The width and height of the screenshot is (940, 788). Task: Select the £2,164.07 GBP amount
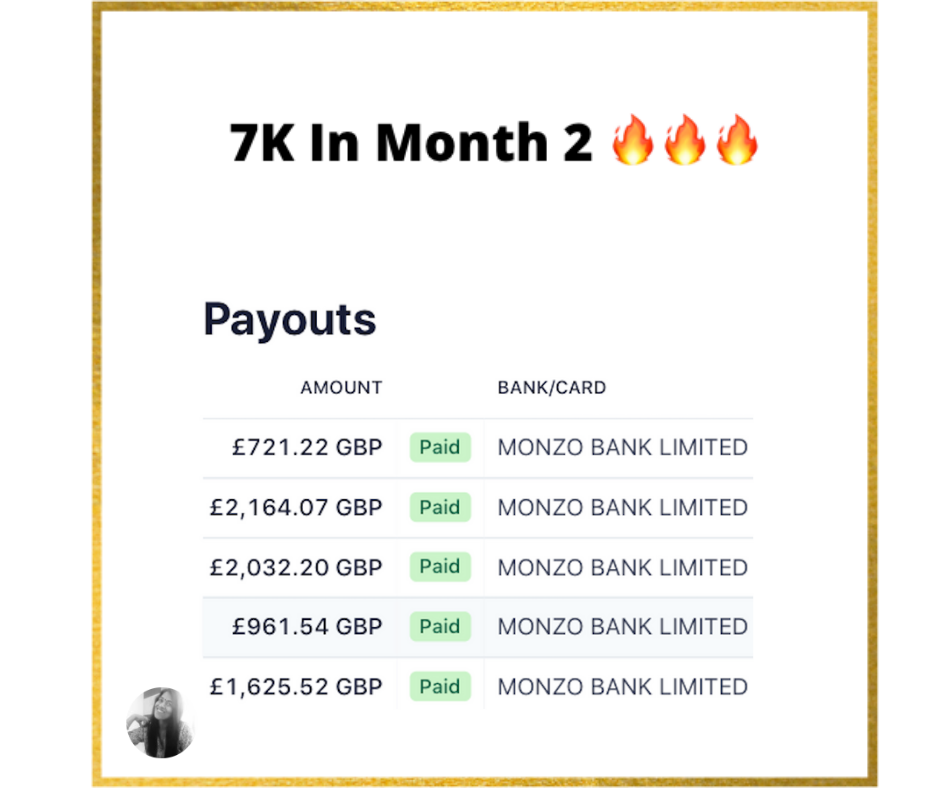tap(296, 508)
